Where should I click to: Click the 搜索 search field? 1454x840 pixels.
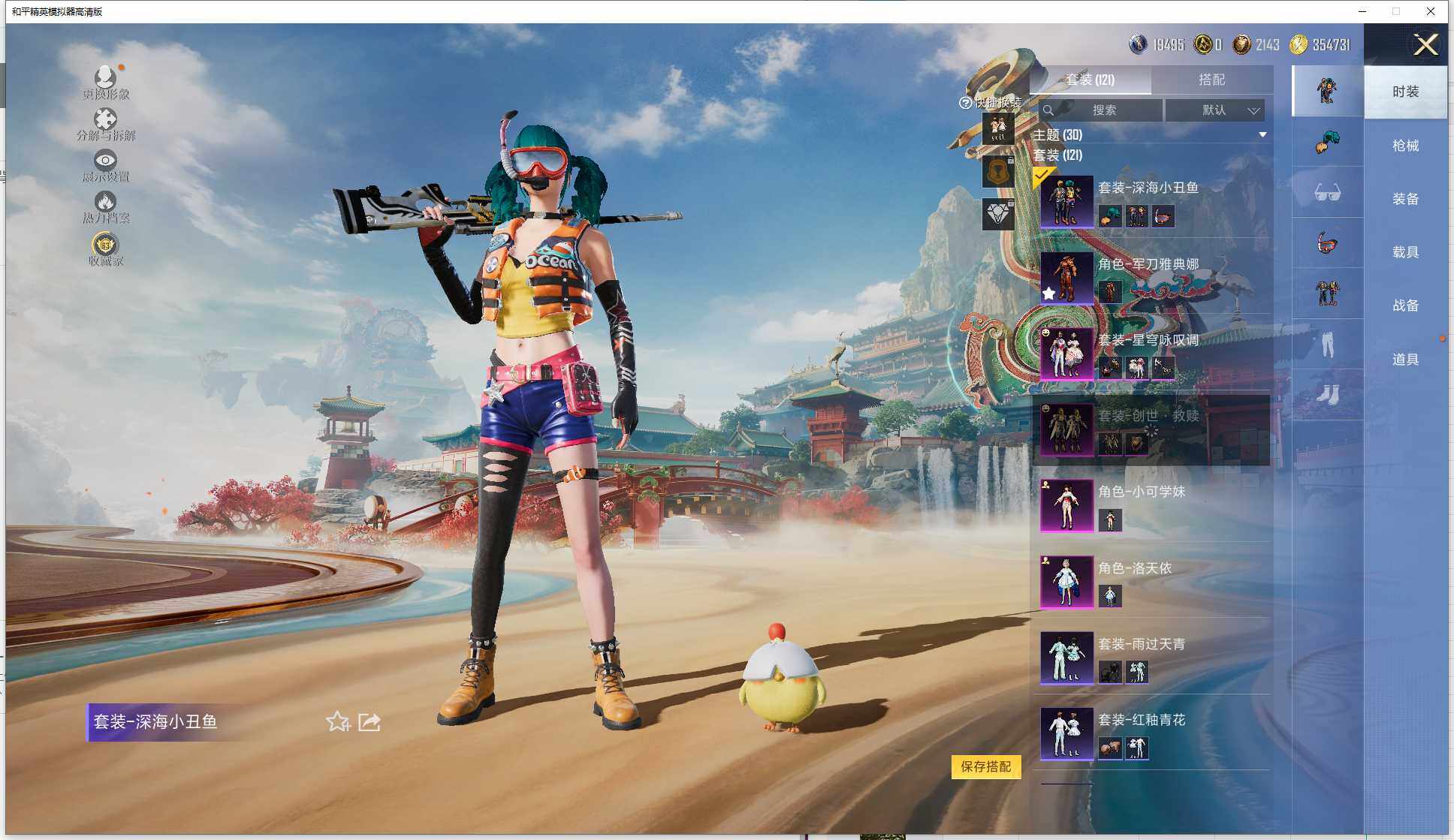1103,110
